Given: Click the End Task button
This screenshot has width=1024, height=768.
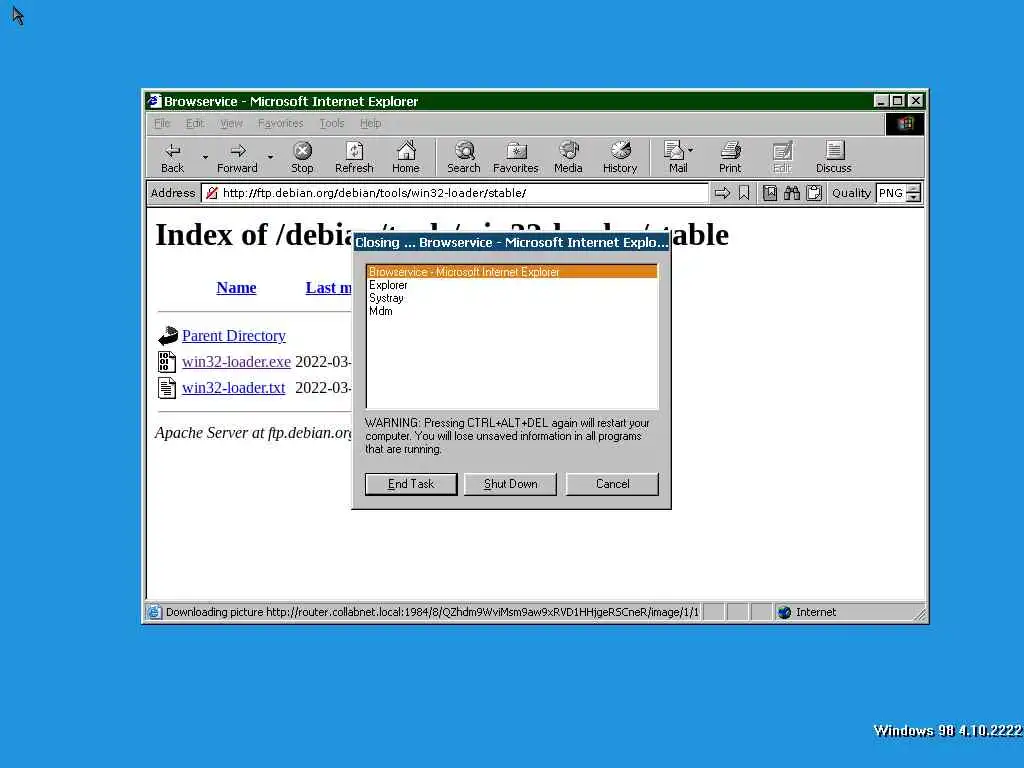Looking at the screenshot, I should point(411,484).
